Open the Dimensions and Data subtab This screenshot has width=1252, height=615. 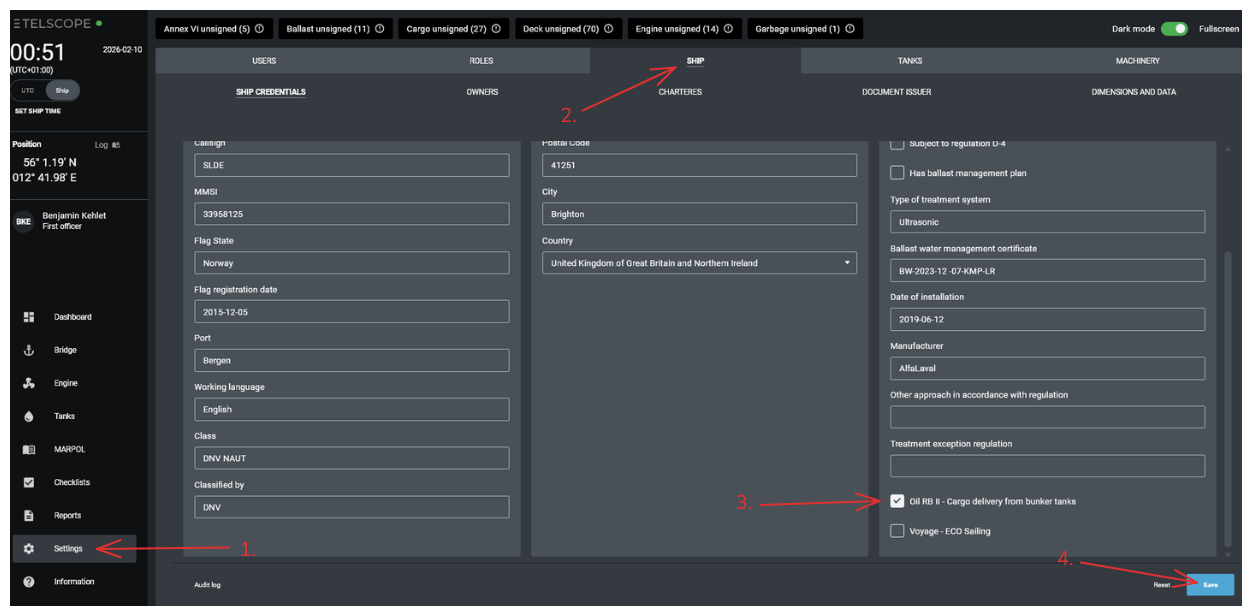tap(1133, 92)
